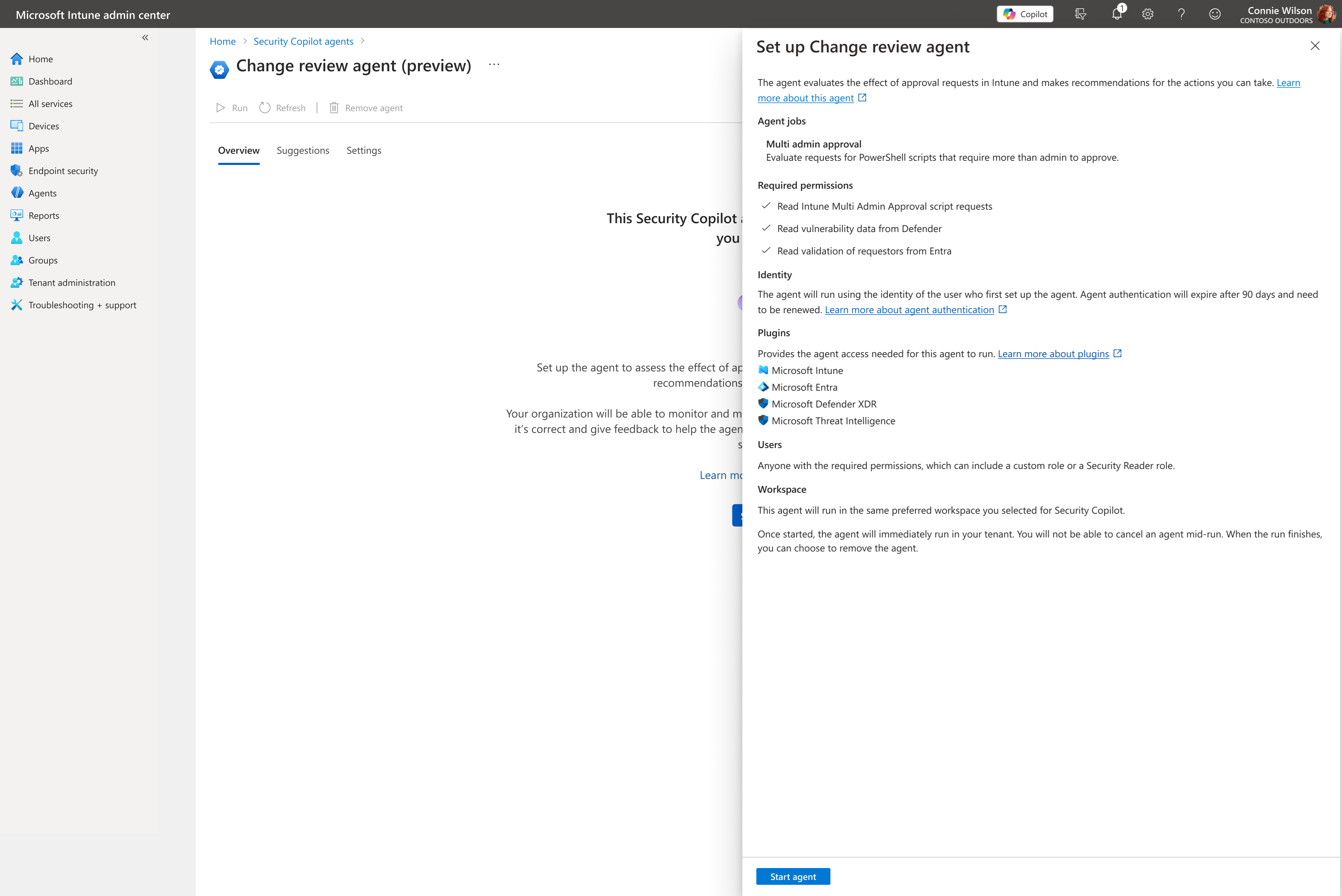This screenshot has height=896, width=1342.
Task: Click the Start agent button
Action: click(x=793, y=876)
